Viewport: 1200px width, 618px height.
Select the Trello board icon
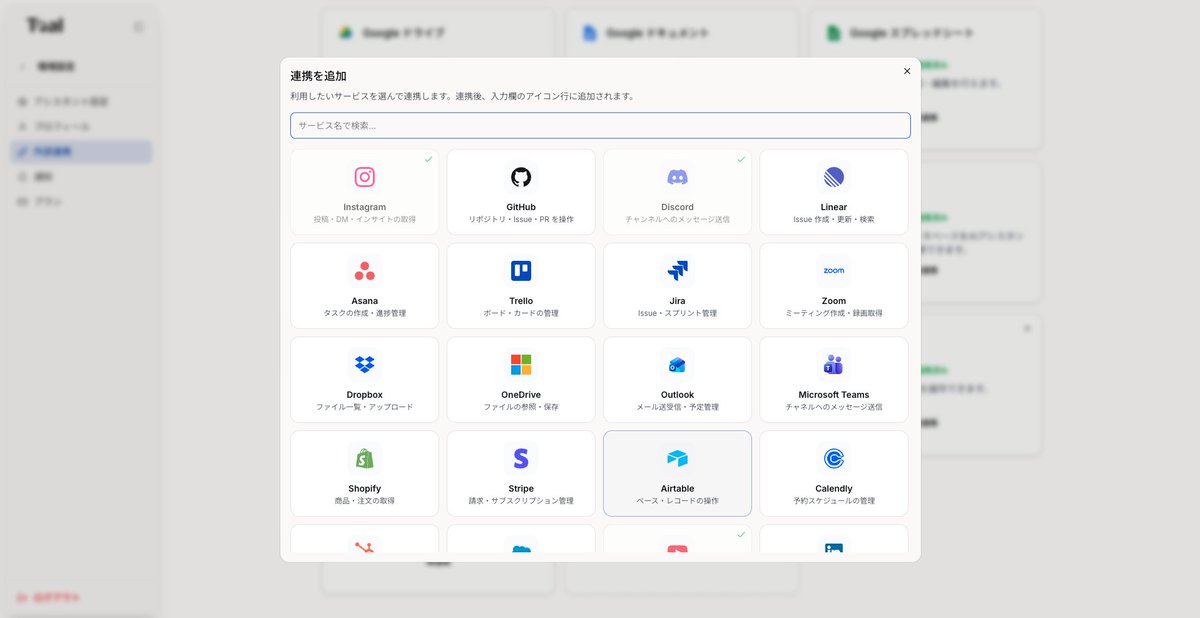521,271
